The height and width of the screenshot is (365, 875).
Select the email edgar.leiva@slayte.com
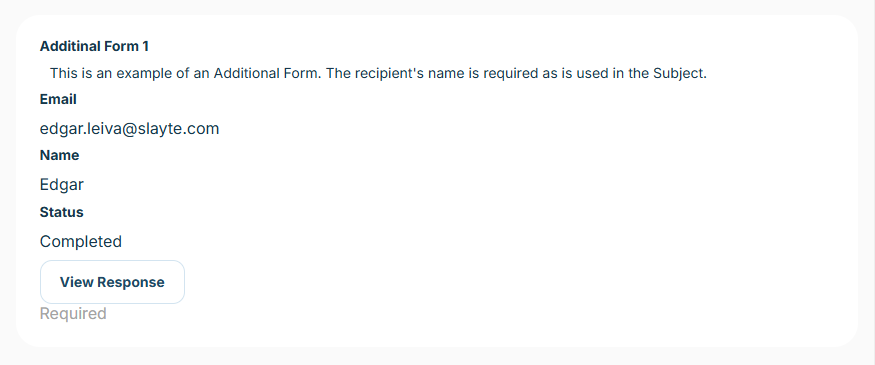[x=129, y=129]
